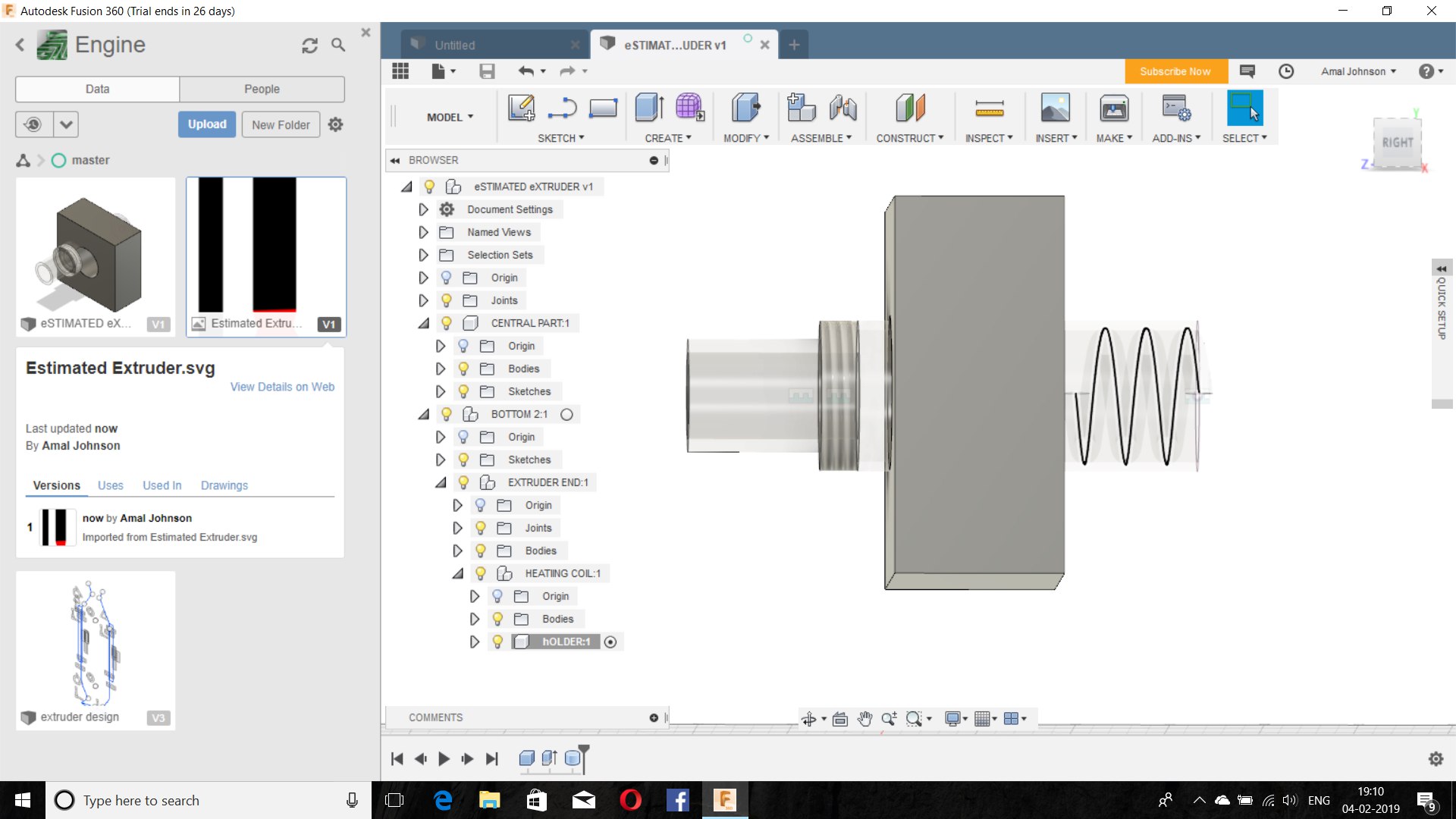
Task: Expand the Document Settings tree node
Action: [x=423, y=209]
